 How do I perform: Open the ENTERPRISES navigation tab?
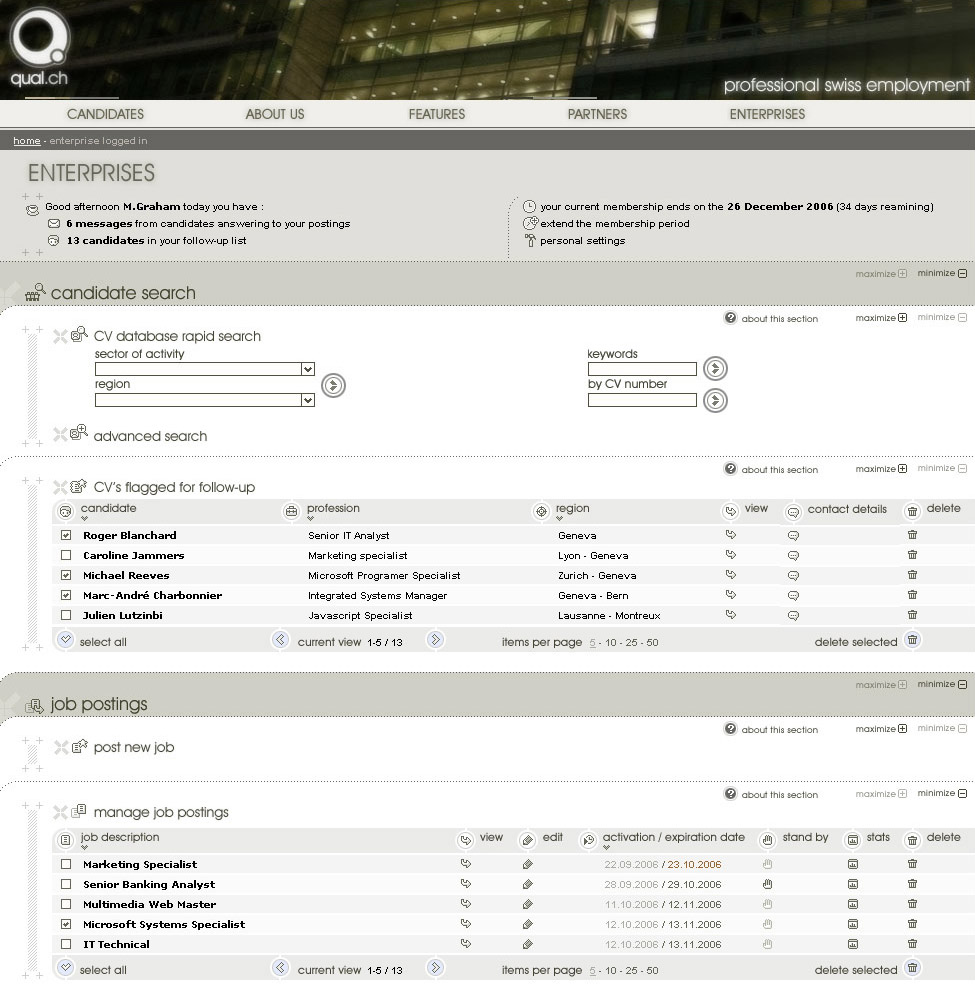click(x=767, y=115)
